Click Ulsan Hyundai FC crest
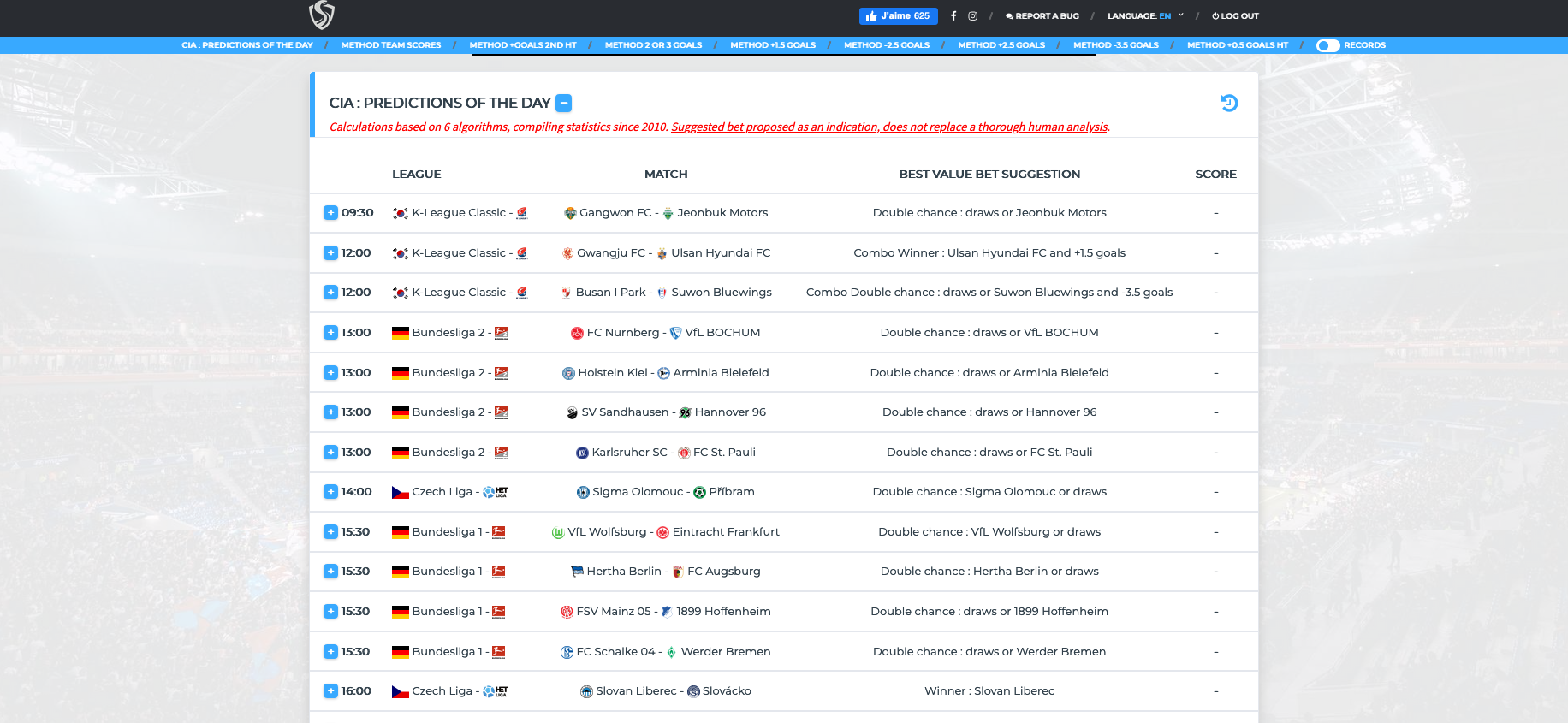The height and width of the screenshot is (723, 1568). [x=662, y=253]
